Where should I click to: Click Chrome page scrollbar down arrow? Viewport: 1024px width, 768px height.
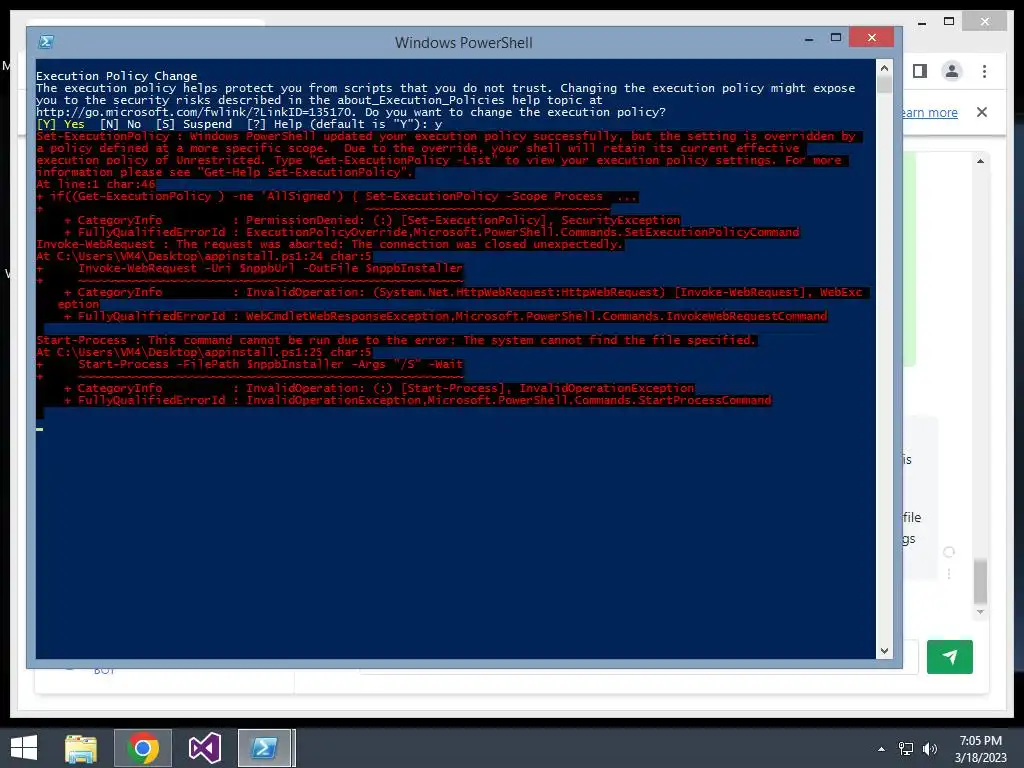(x=980, y=612)
